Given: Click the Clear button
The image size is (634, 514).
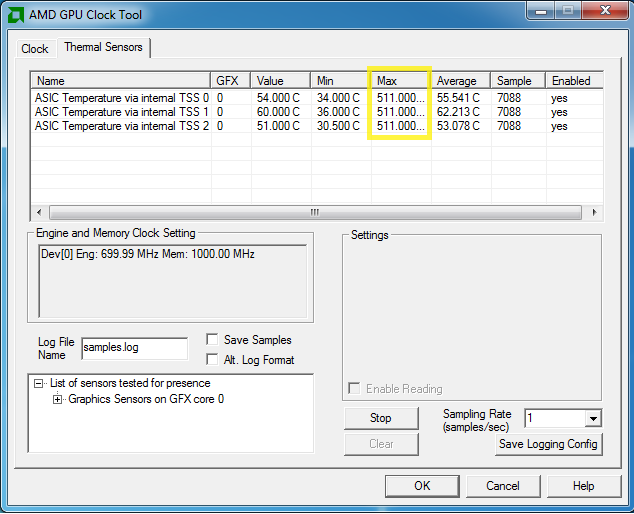Looking at the screenshot, I should click(x=381, y=444).
